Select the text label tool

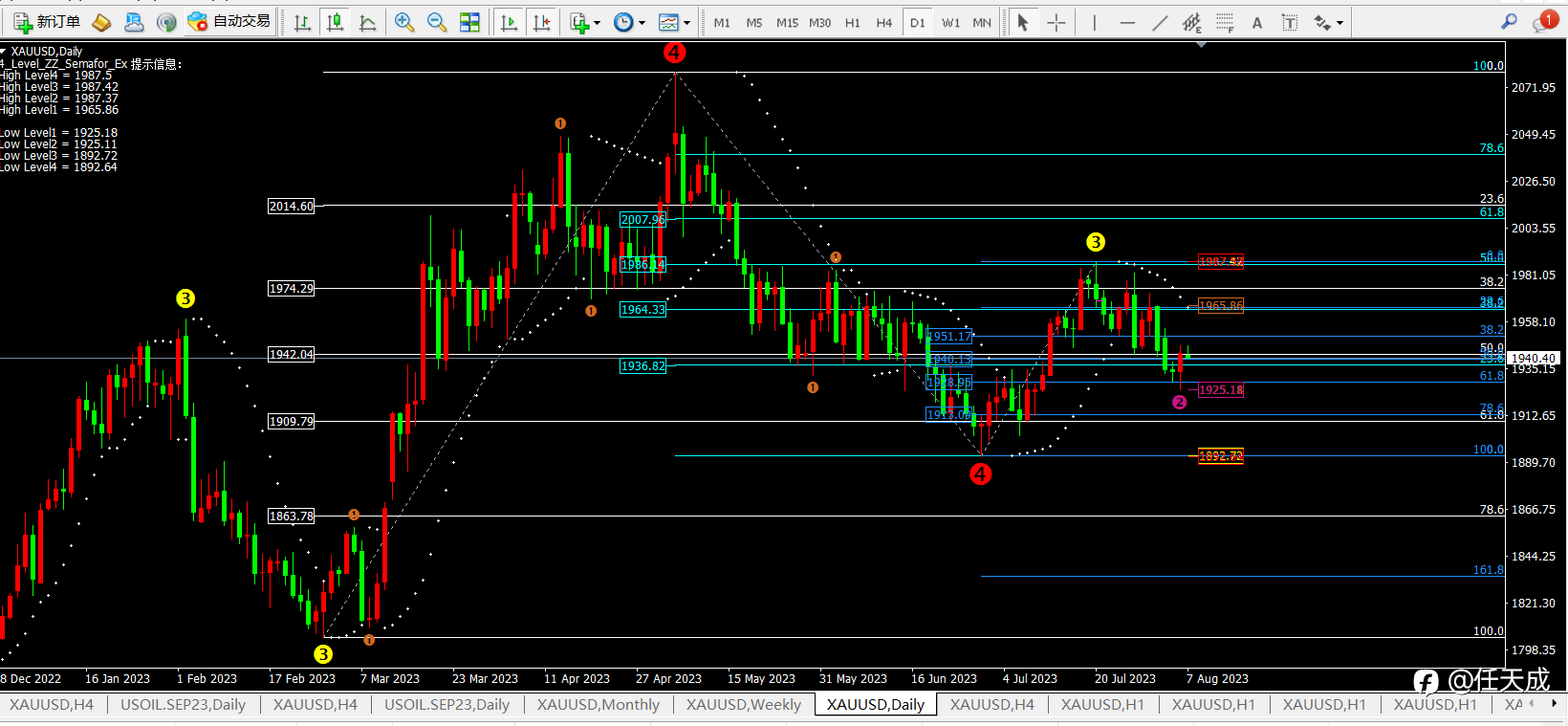click(1290, 22)
